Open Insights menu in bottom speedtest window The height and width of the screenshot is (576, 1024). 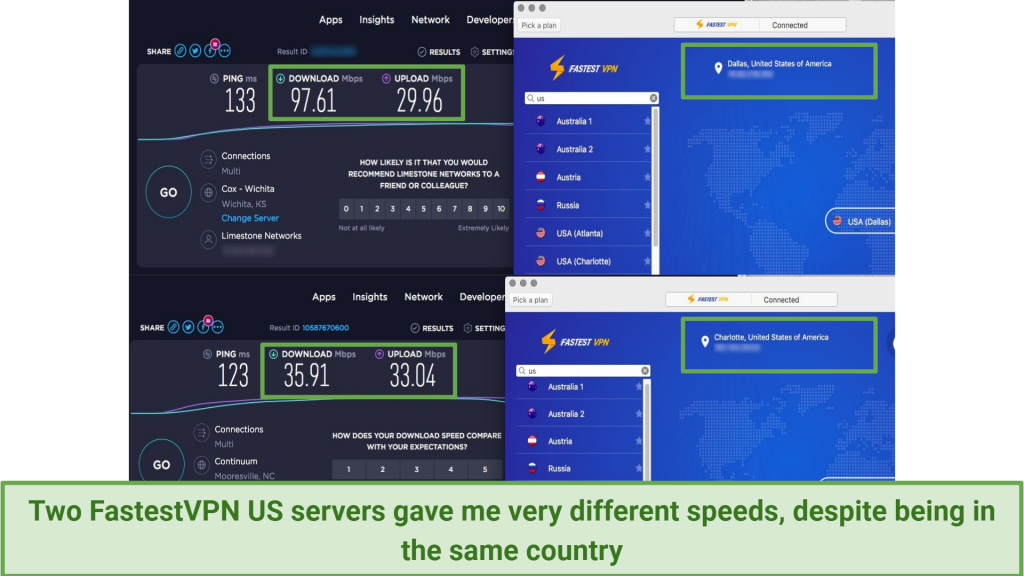(x=370, y=296)
